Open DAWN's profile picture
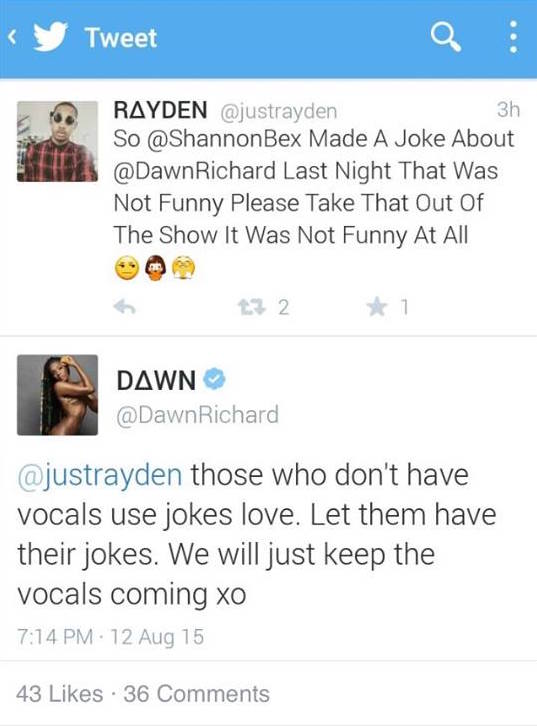Screen dimensions: 537x726 coord(57,395)
